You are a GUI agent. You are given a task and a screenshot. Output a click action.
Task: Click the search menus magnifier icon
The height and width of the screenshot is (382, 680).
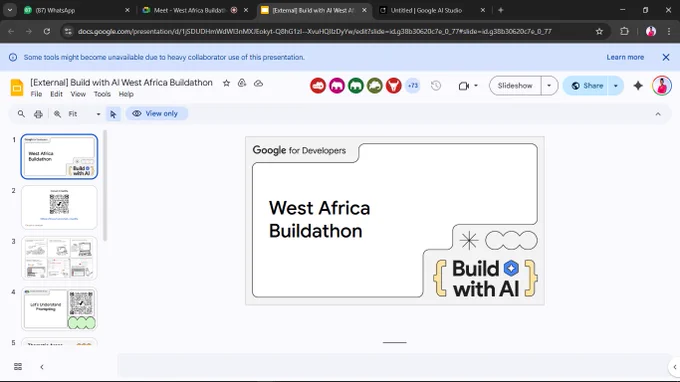click(x=21, y=114)
